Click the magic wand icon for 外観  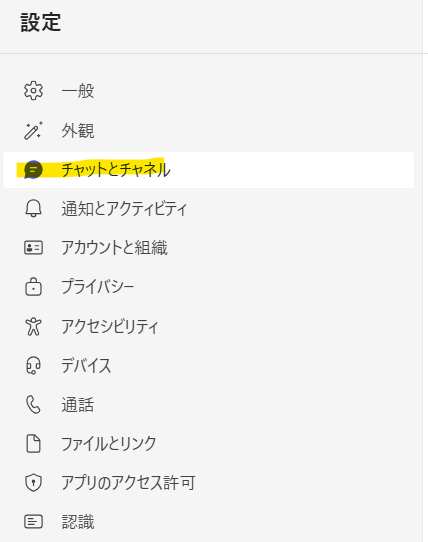pyautogui.click(x=34, y=131)
